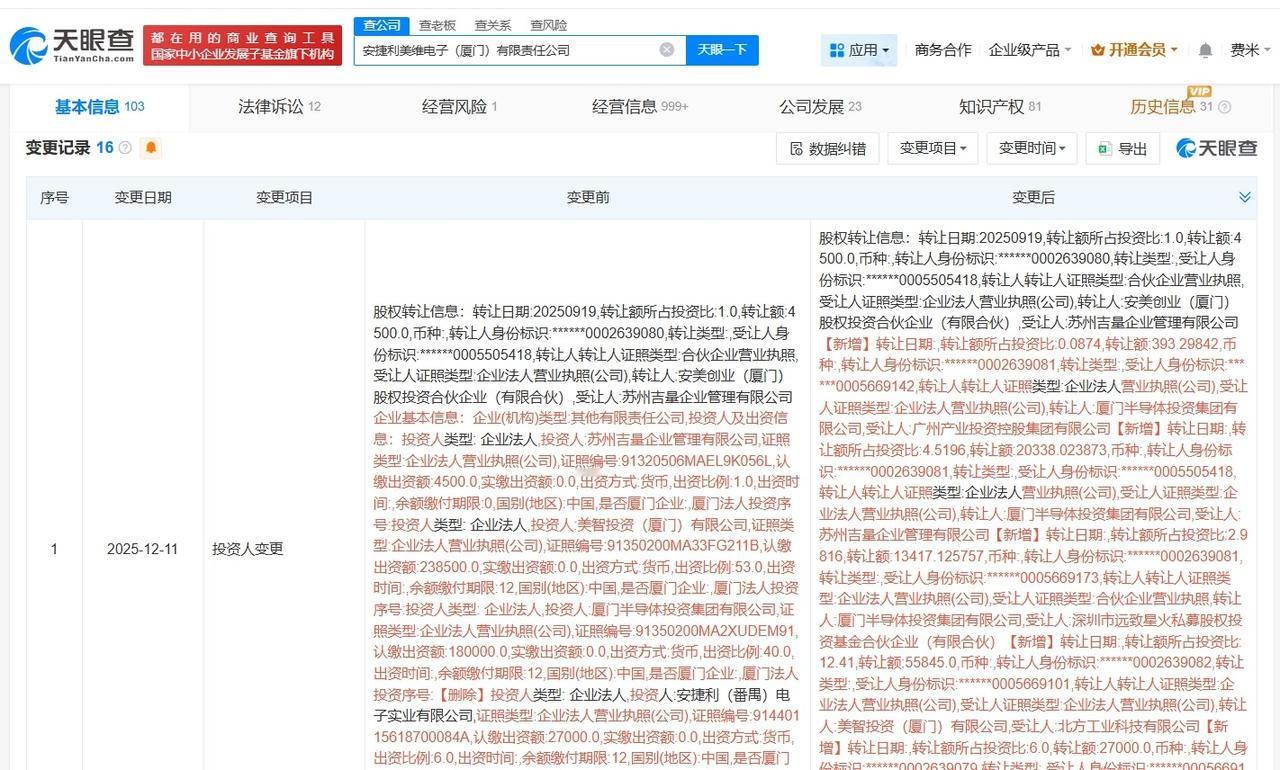Open the 变更时间 filter dropdown
The width and height of the screenshot is (1280, 770).
point(1032,148)
